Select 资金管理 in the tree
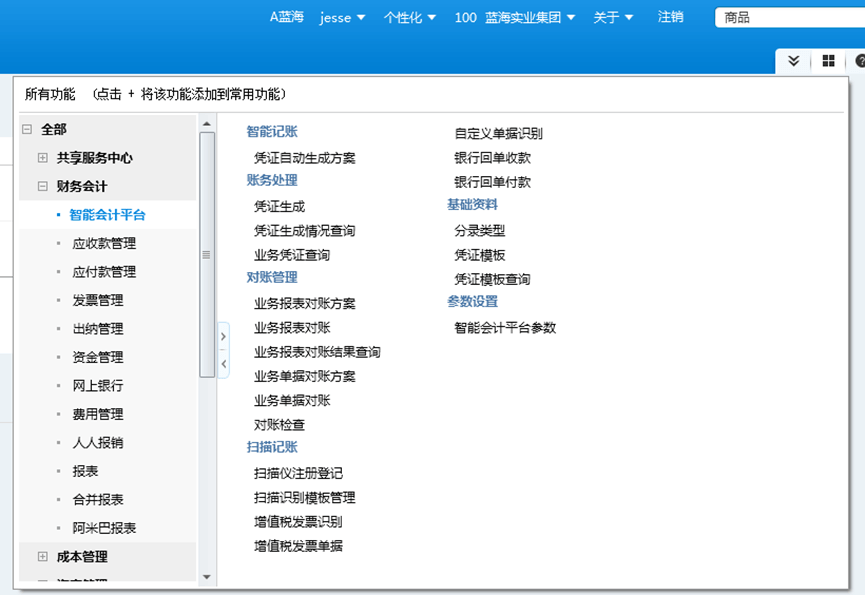This screenshot has width=865, height=595. click(x=98, y=357)
